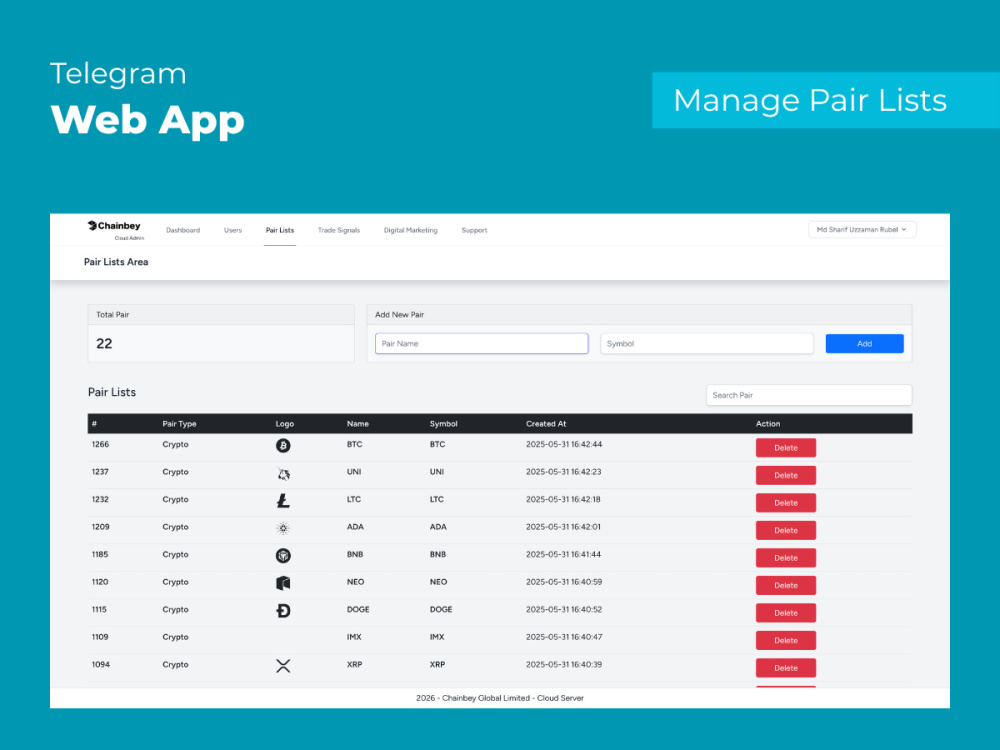Viewport: 1000px width, 750px height.
Task: Focus the Symbol input field
Action: (707, 343)
